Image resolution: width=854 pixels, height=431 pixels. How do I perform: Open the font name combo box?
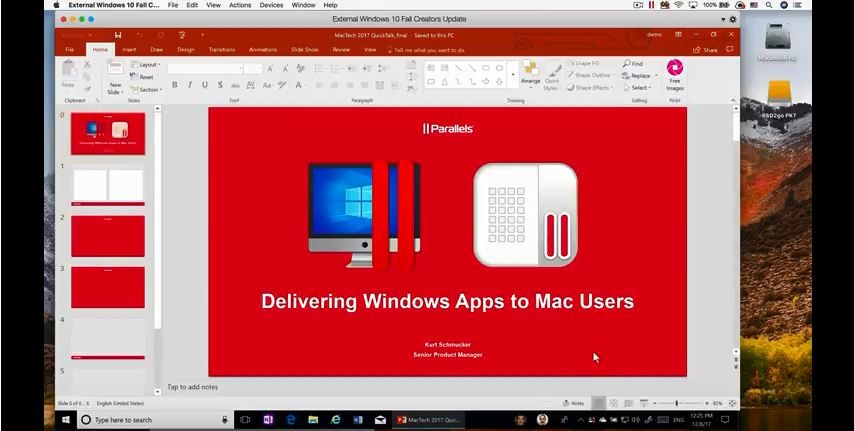[x=205, y=69]
